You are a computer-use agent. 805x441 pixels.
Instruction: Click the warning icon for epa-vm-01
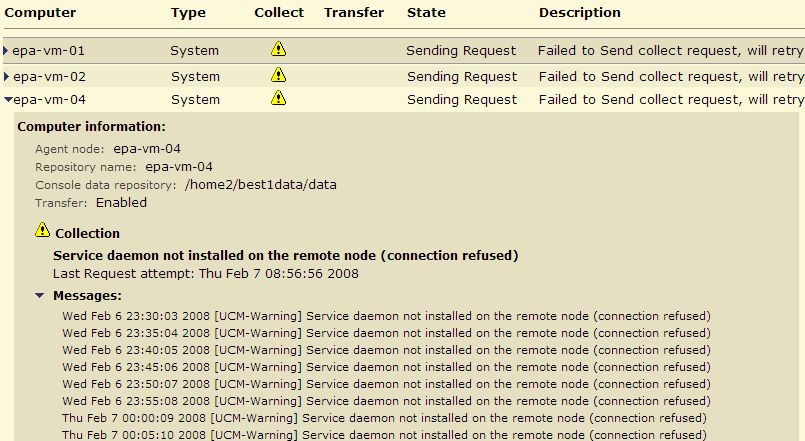(x=278, y=49)
